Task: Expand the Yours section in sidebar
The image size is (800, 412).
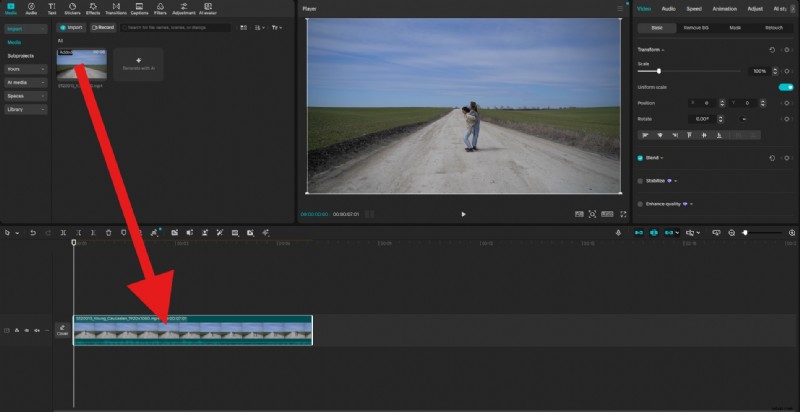Action: (26, 69)
